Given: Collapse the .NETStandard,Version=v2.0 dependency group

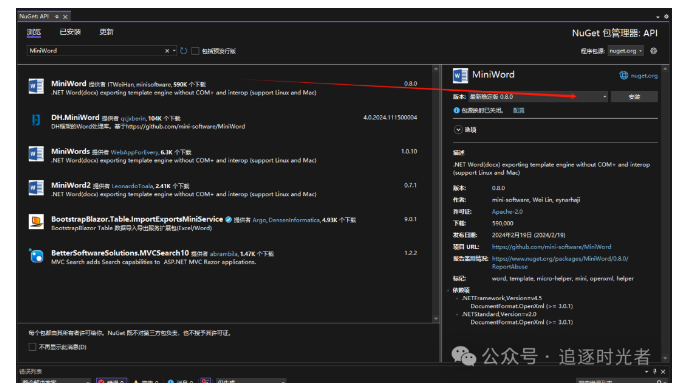Looking at the screenshot, I should pos(457,314).
